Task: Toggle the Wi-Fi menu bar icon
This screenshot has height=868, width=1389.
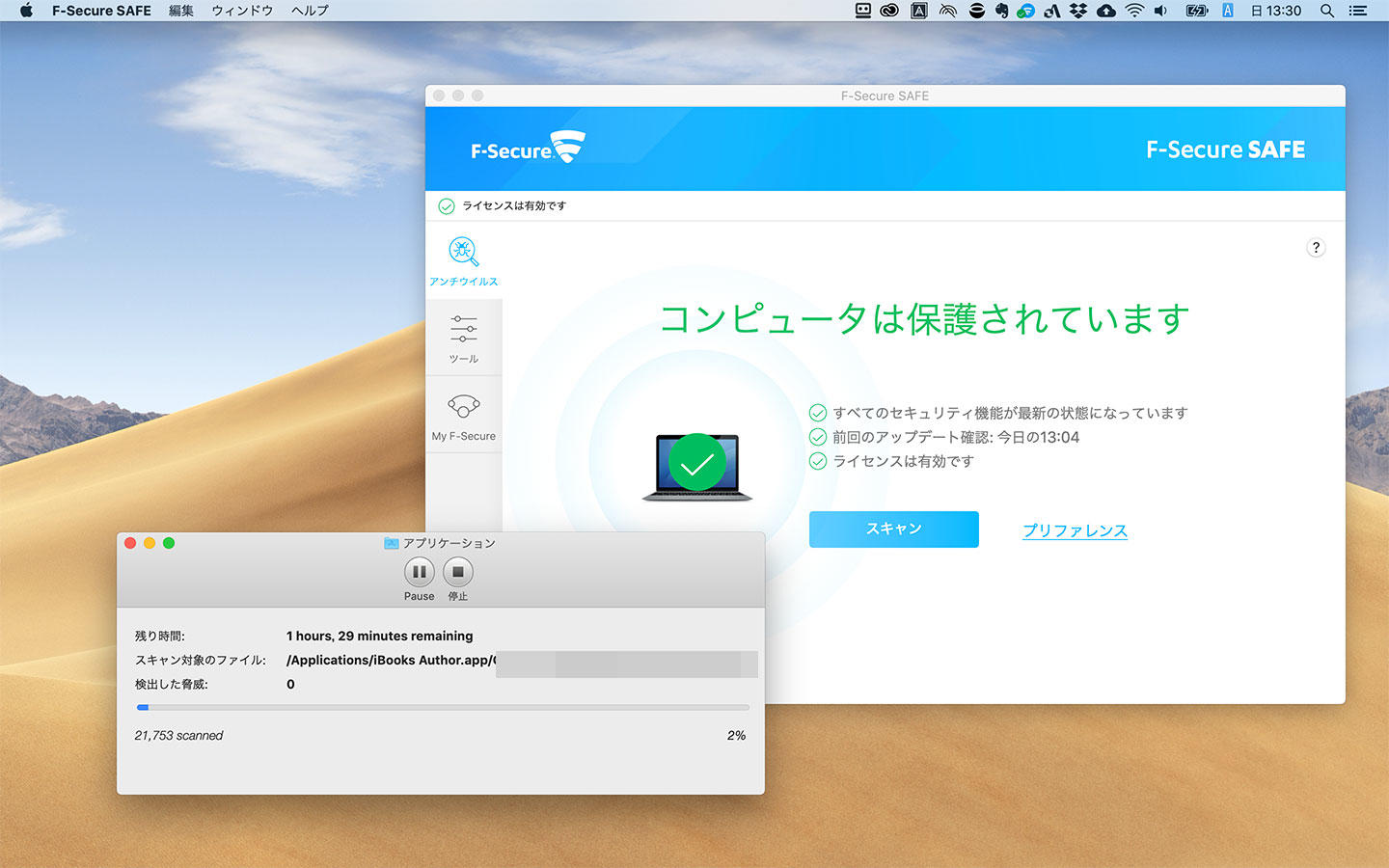Action: (1134, 11)
